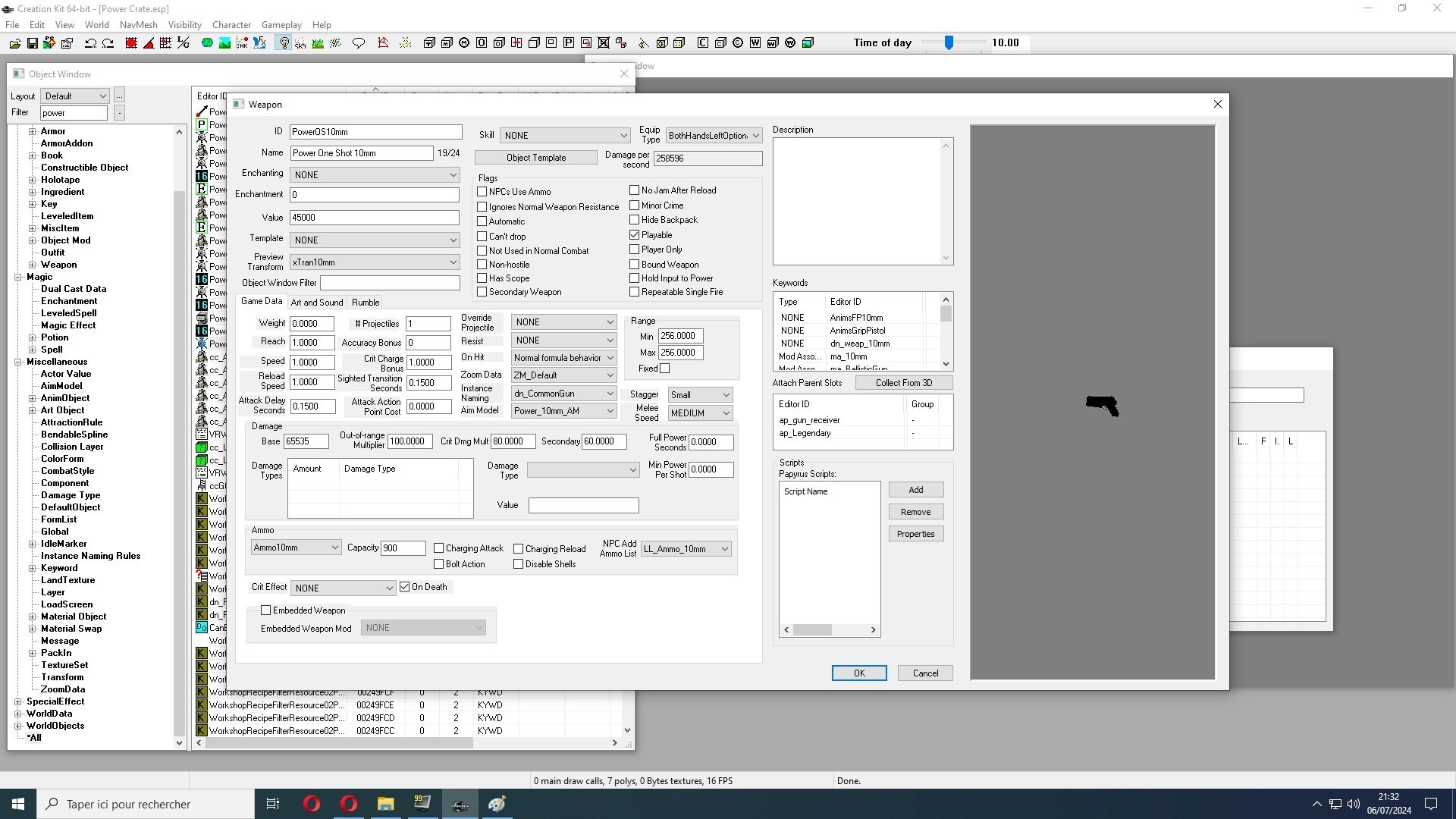
Task: Click the Object Window filter input field
Action: pos(74,113)
